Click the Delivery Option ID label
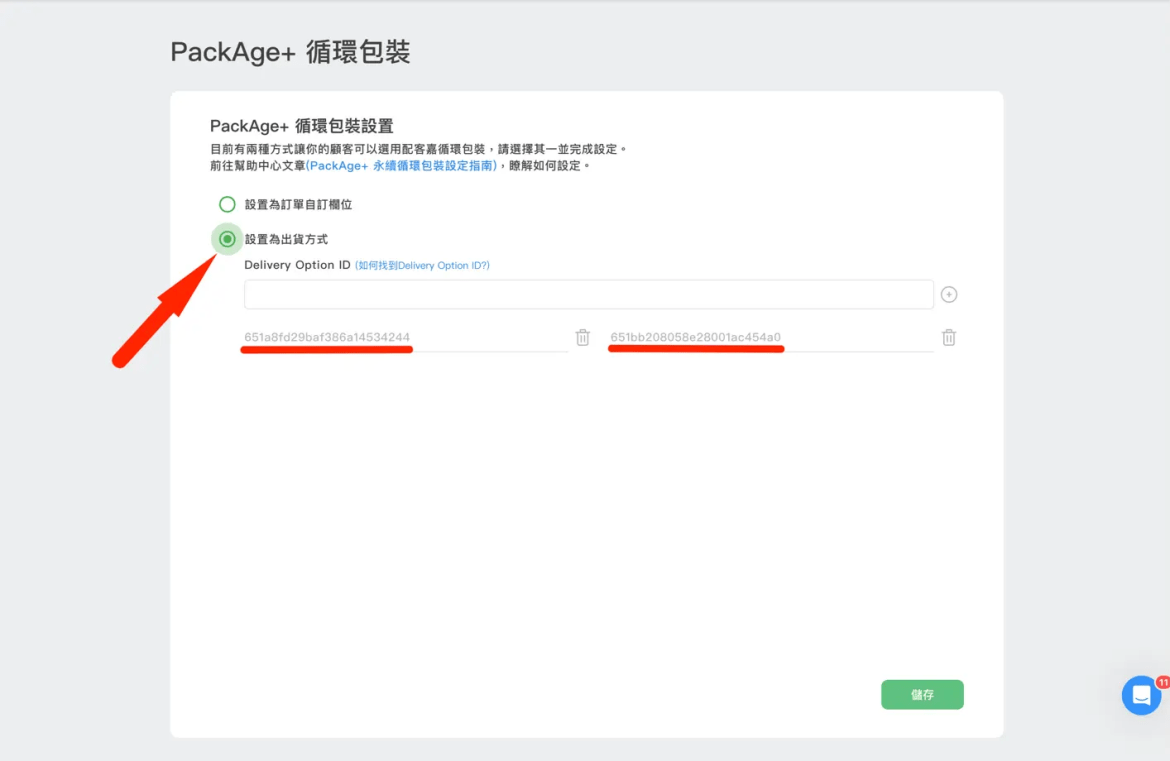 coord(297,265)
